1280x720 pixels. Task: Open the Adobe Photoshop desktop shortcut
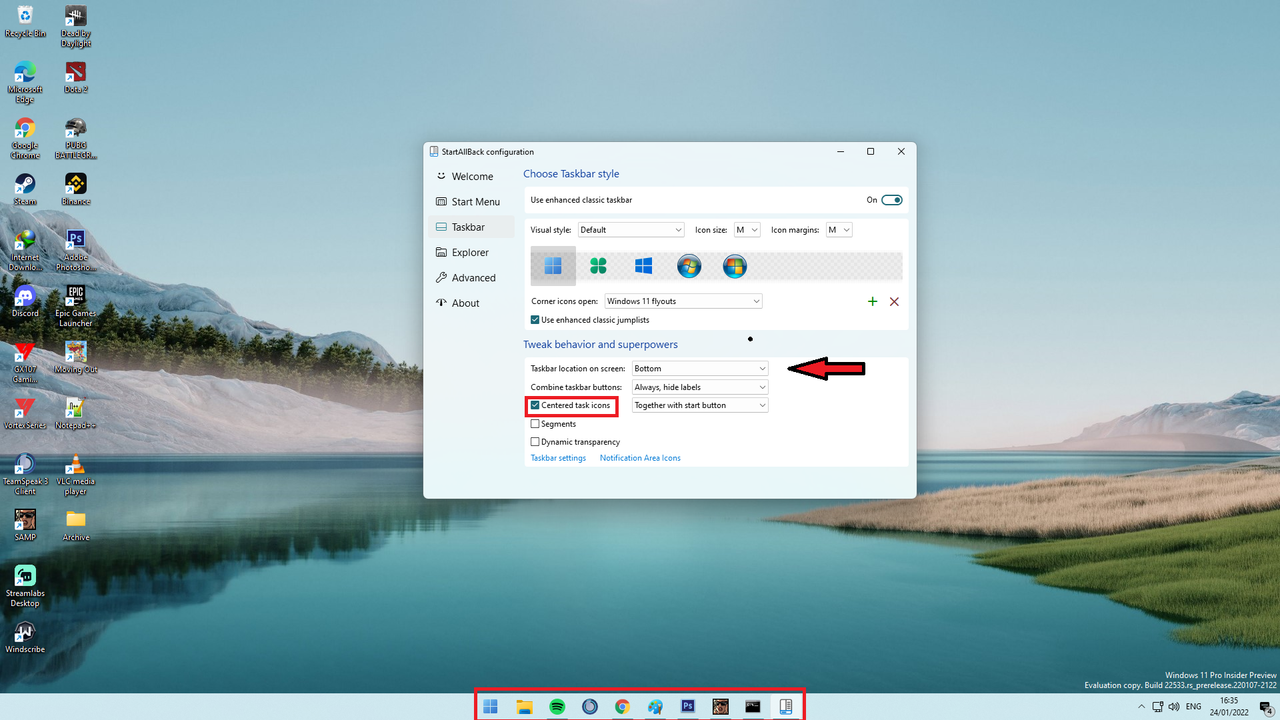click(x=76, y=250)
